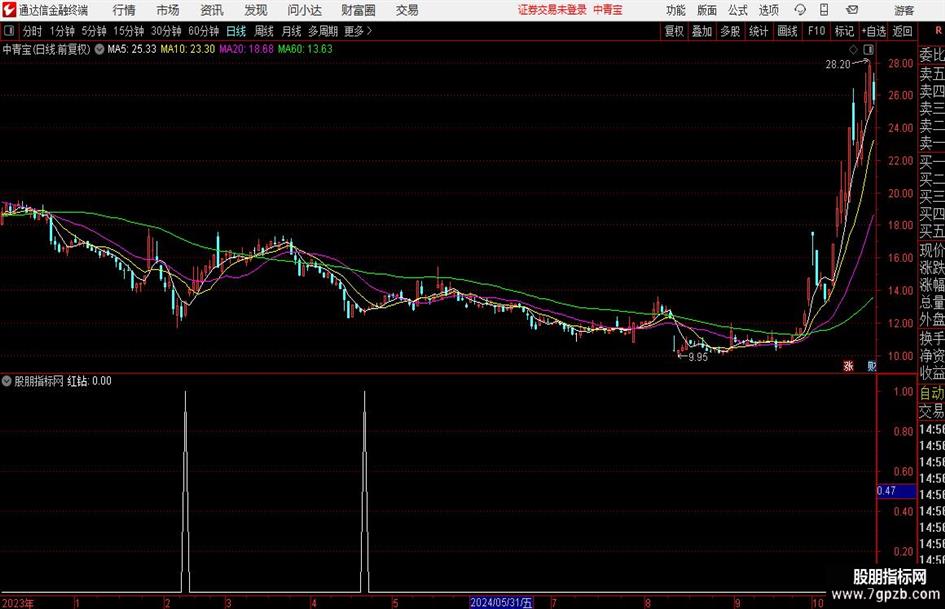Switch to the 月线 monthly tab
This screenshot has width=945, height=609.
292,31
